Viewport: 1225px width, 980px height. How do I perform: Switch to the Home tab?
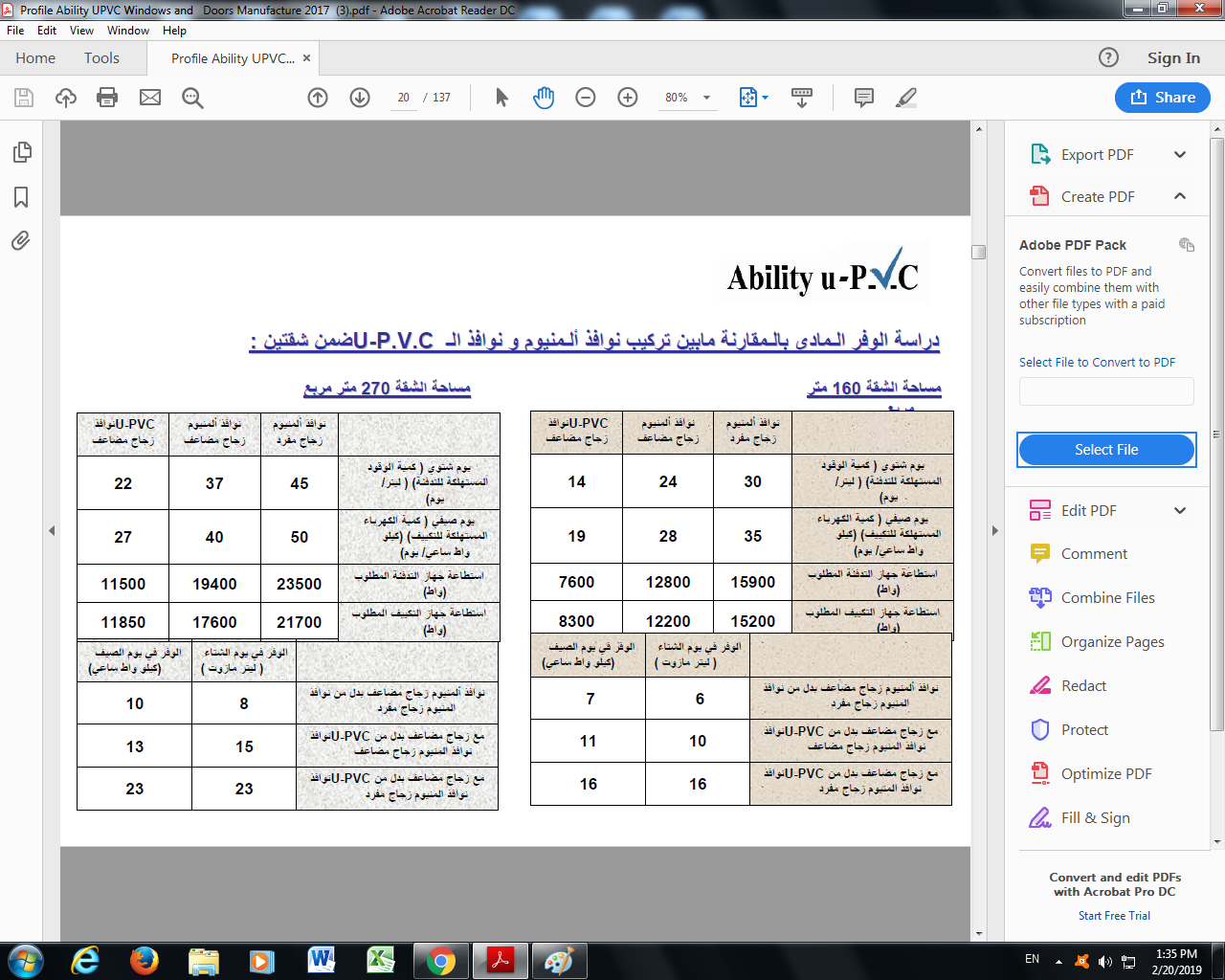point(35,58)
